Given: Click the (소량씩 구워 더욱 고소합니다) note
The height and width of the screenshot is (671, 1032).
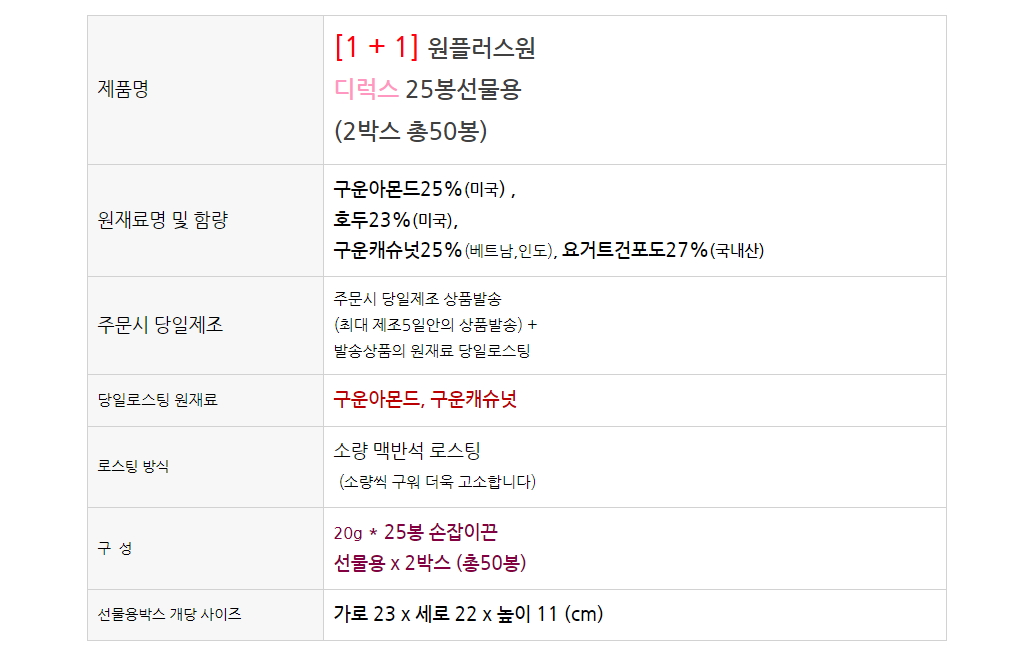Looking at the screenshot, I should [x=437, y=482].
